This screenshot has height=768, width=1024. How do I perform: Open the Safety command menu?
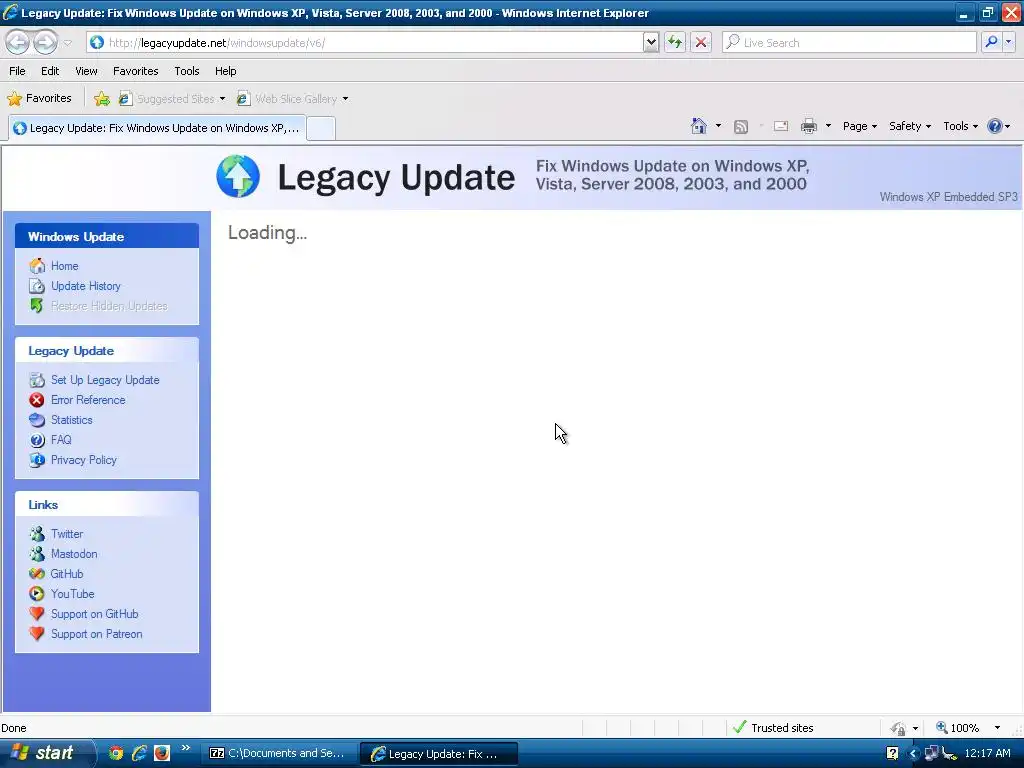tap(910, 126)
